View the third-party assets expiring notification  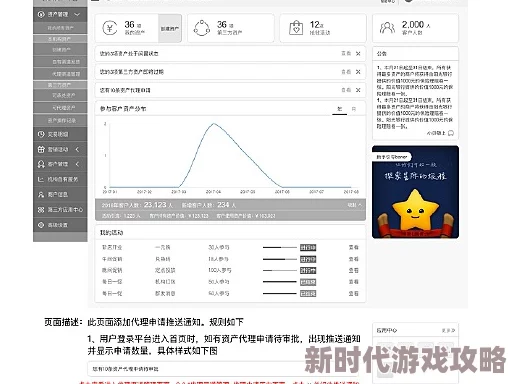pos(346,72)
